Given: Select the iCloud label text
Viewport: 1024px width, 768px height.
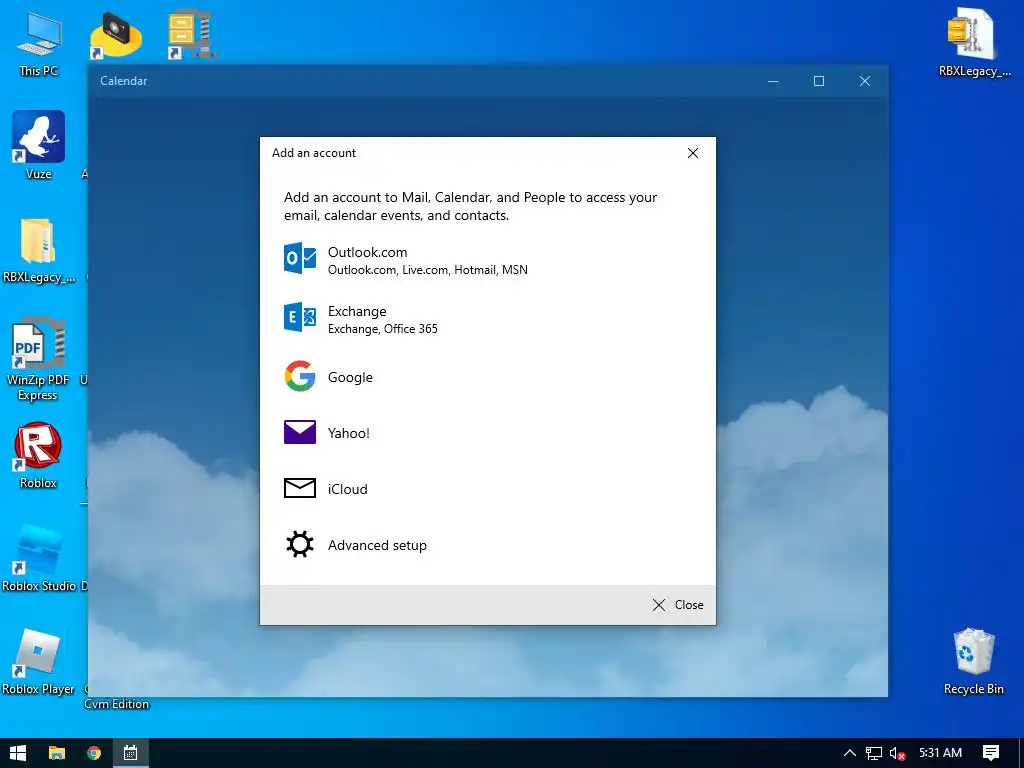Looking at the screenshot, I should pos(347,489).
